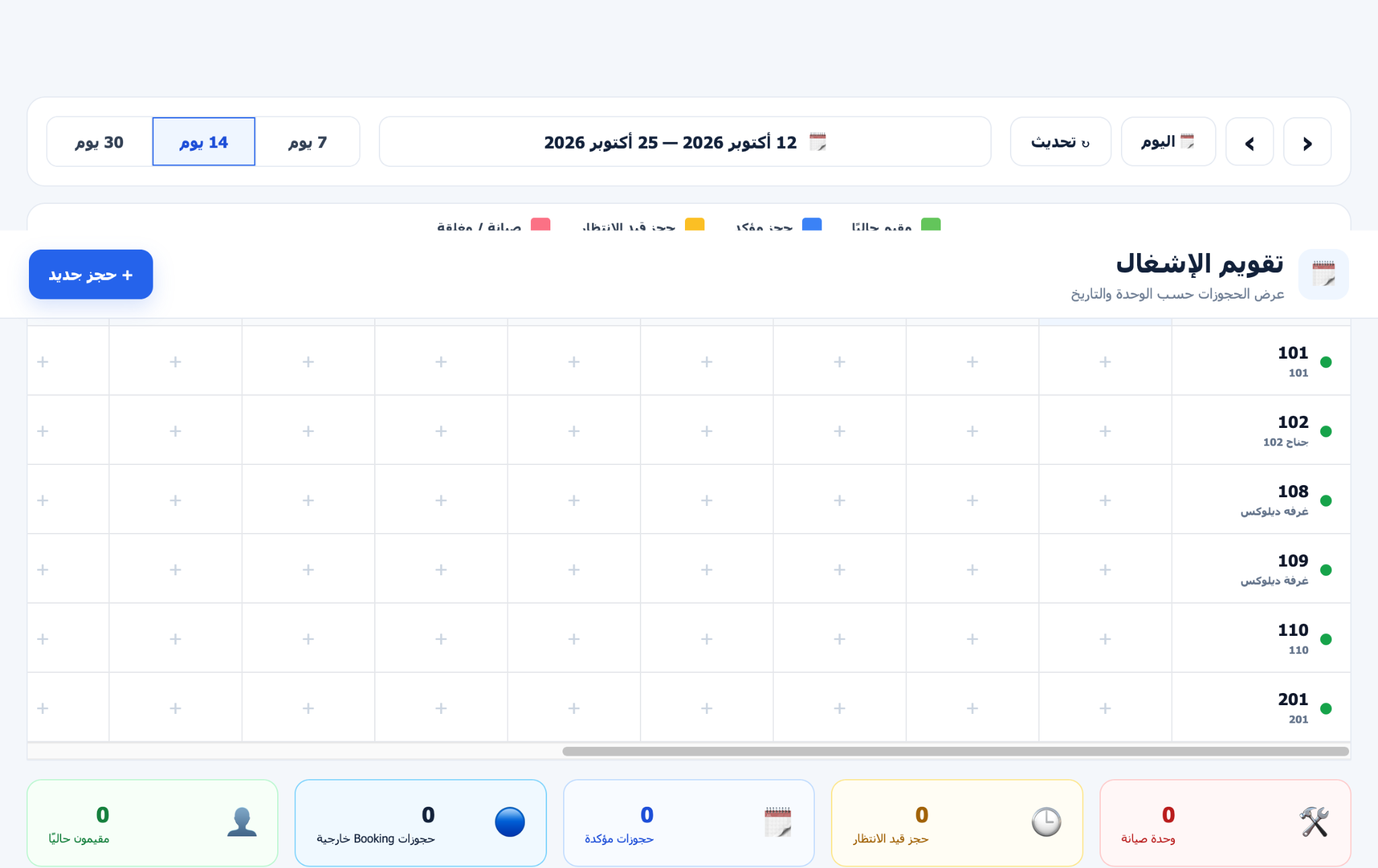1378x868 pixels.
Task: Add booking in first day cell of unit 108
Action: (x=1105, y=500)
